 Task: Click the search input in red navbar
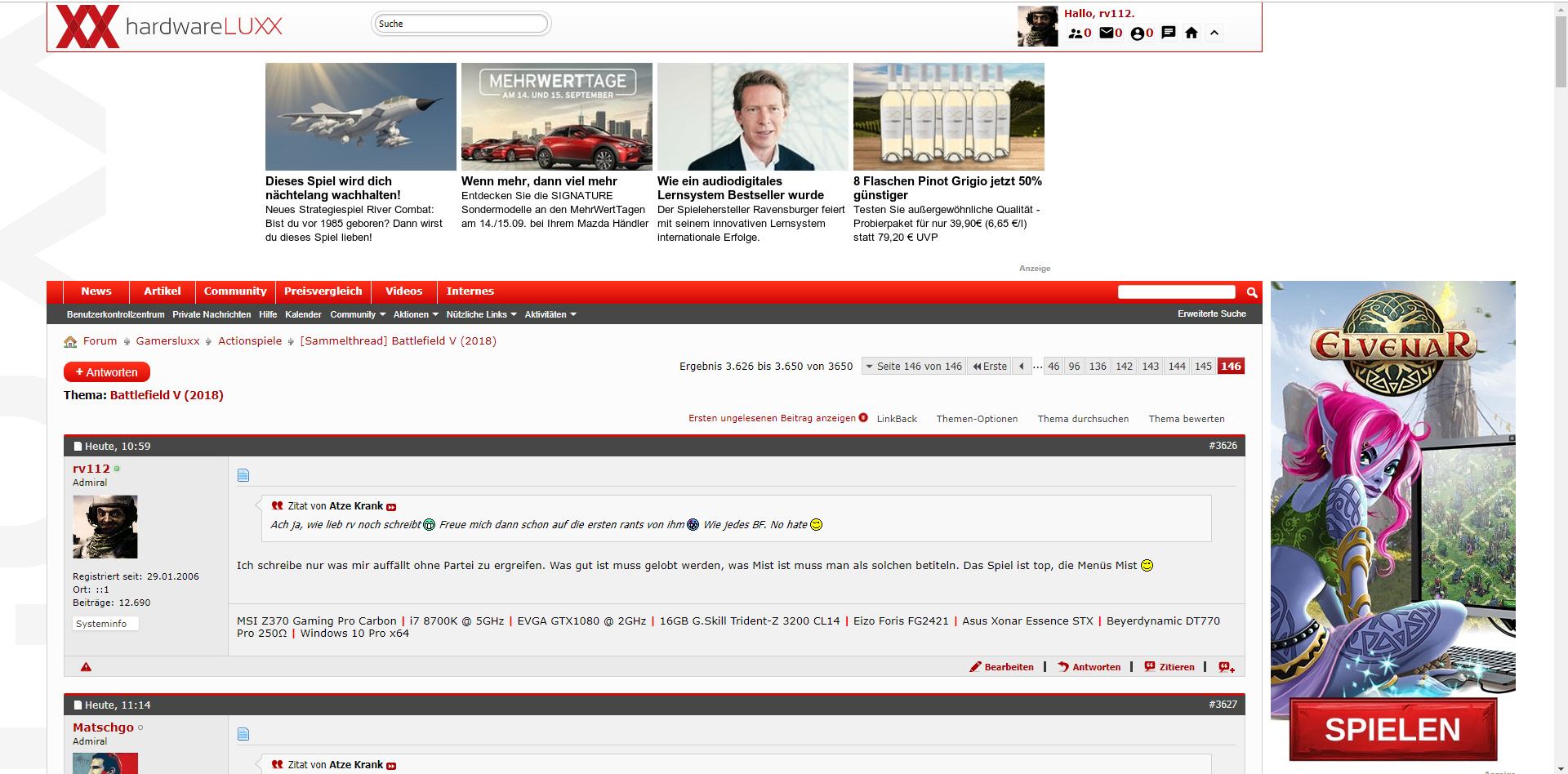pos(1177,291)
